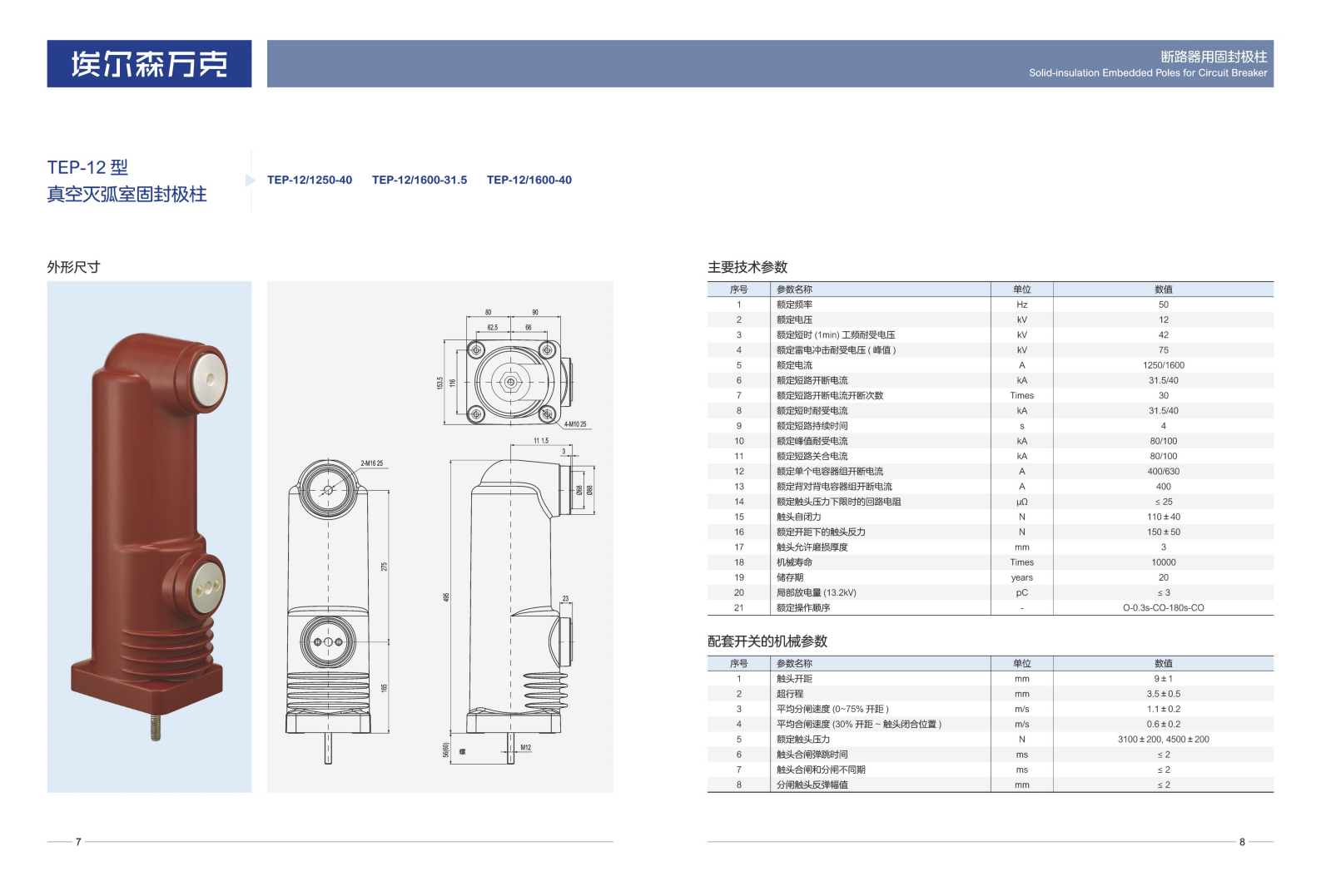Click page number 8 at the bottom

1242,842
